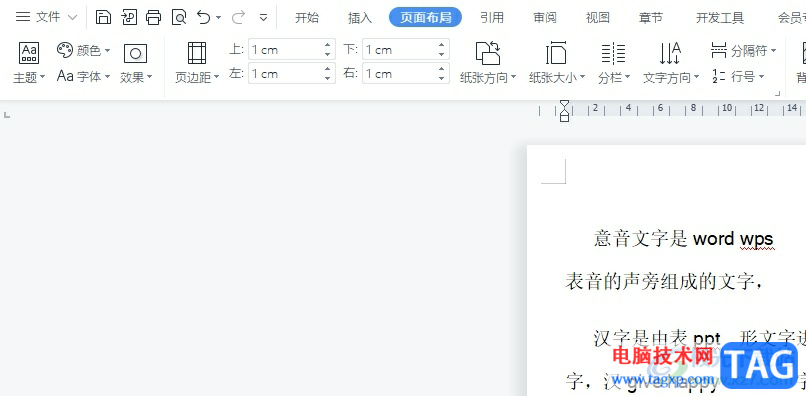This screenshot has width=806, height=396.
Task: Open Print Preview icon
Action: pos(179,17)
